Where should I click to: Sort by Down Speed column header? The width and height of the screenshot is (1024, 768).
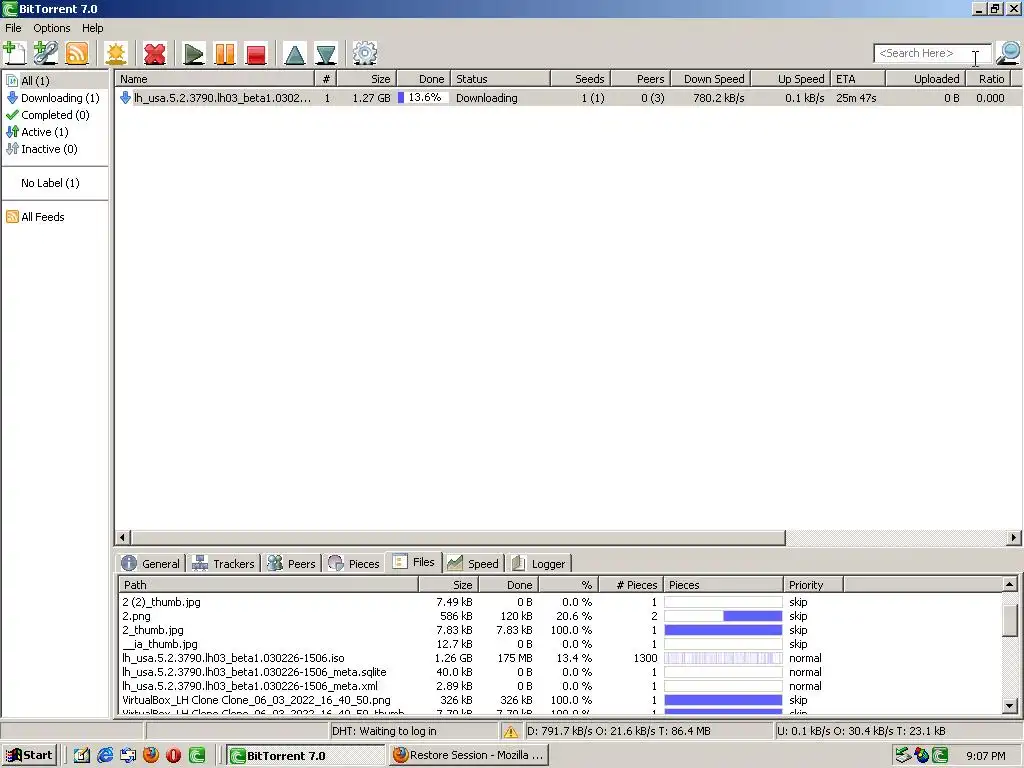pyautogui.click(x=711, y=79)
